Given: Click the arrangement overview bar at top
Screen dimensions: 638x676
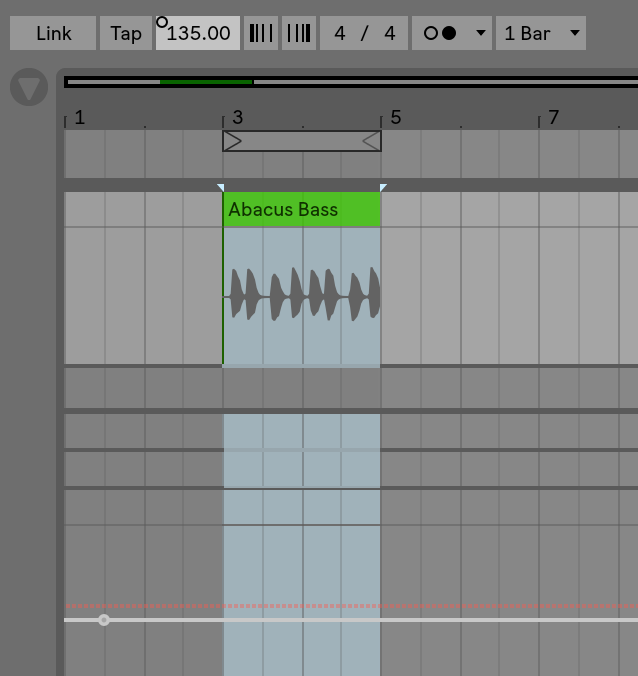Looking at the screenshot, I should coord(350,82).
